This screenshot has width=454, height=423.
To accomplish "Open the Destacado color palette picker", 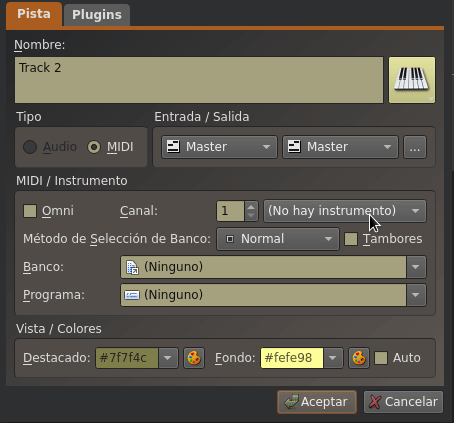I will click(194, 358).
